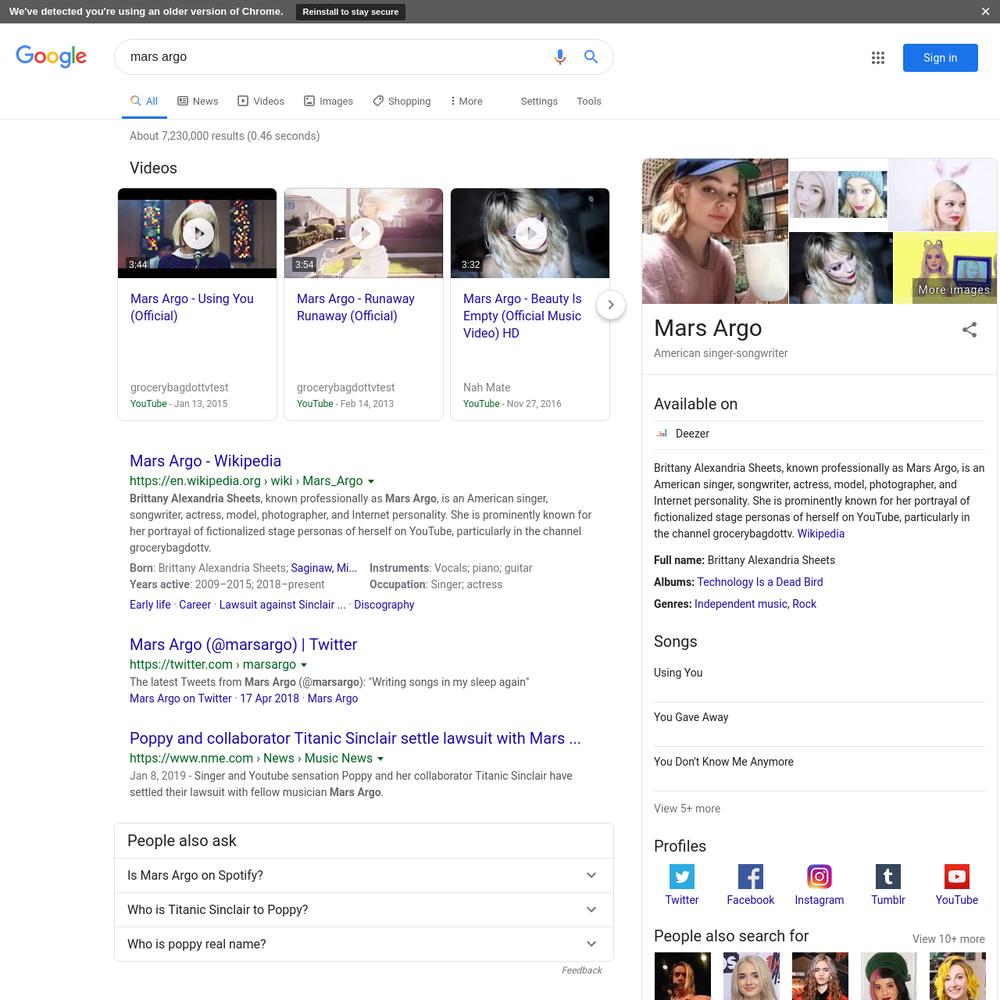Select the song 'You Gave Away'
Viewport: 1000px width, 1000px height.
pos(691,717)
